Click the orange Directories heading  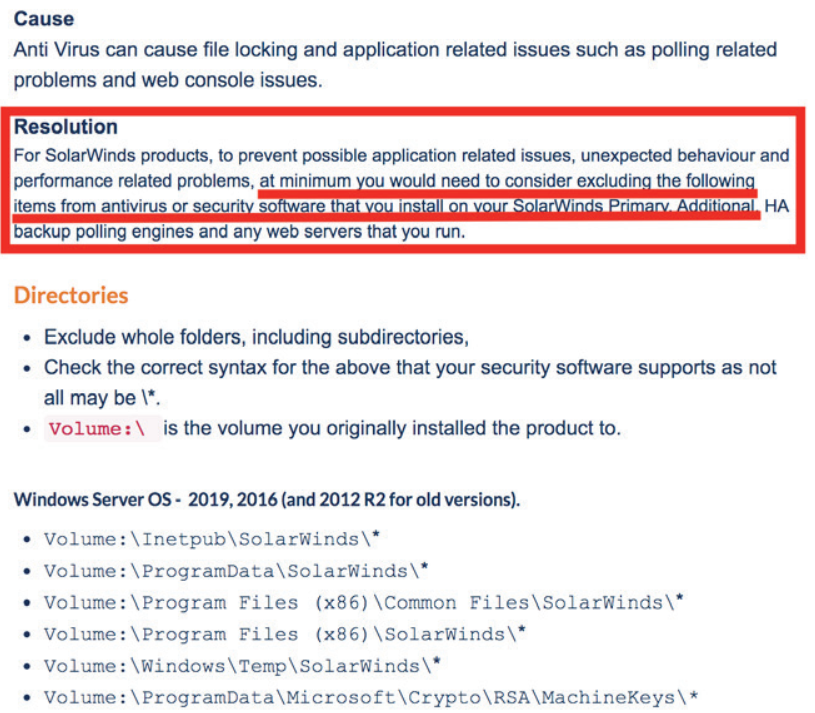coord(71,296)
